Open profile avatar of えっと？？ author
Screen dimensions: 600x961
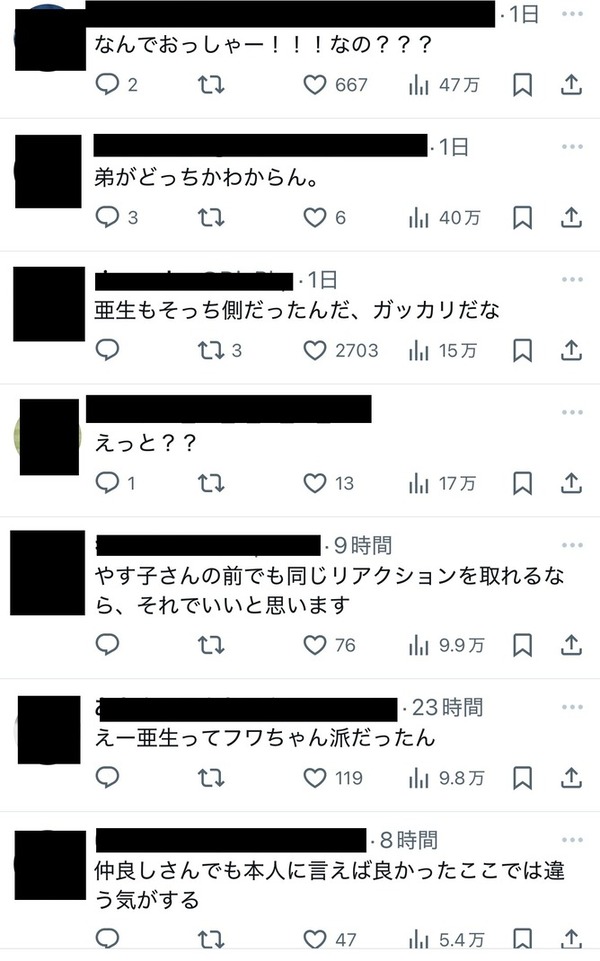[48, 437]
